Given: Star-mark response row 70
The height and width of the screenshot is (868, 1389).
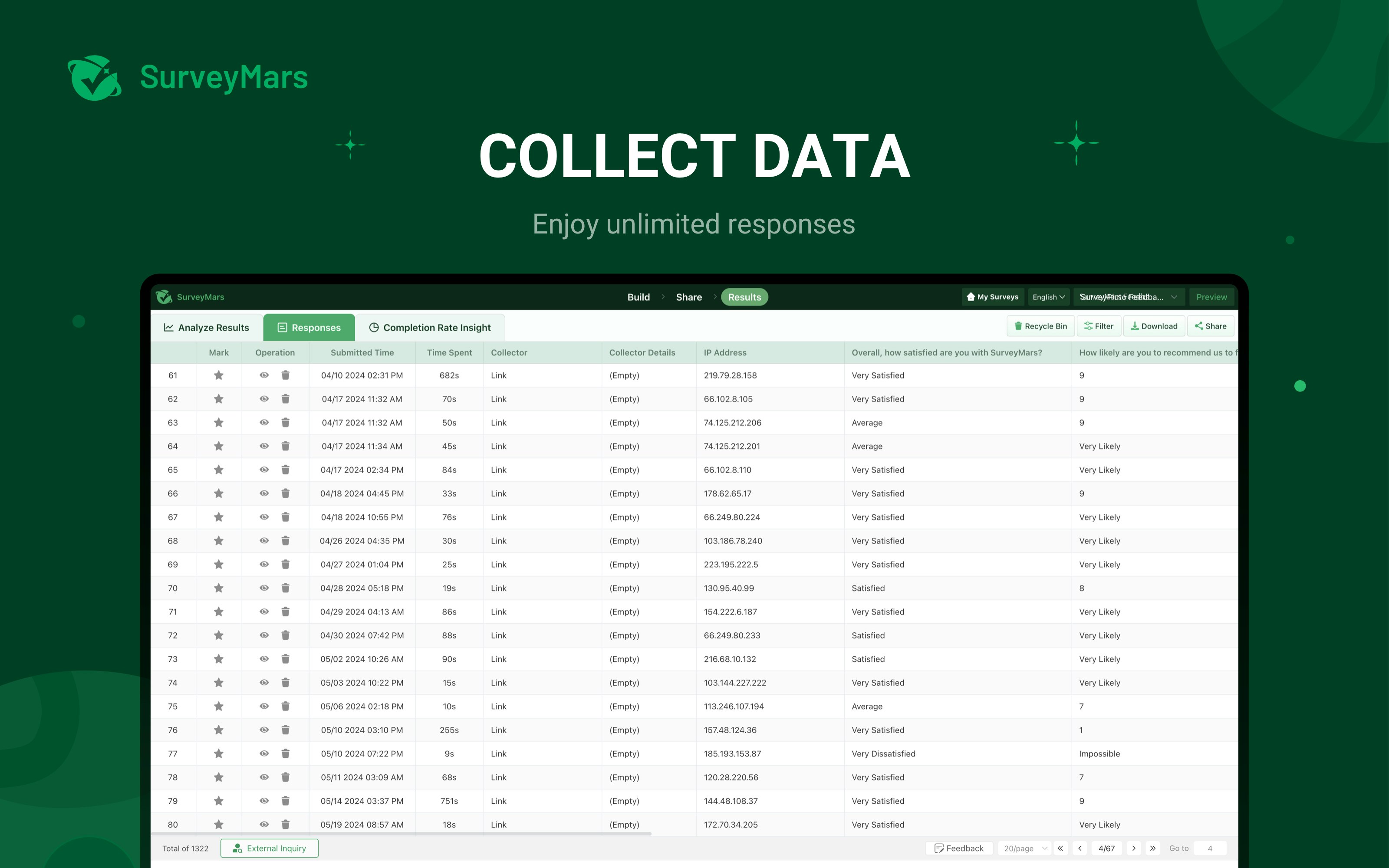Looking at the screenshot, I should coord(219,589).
